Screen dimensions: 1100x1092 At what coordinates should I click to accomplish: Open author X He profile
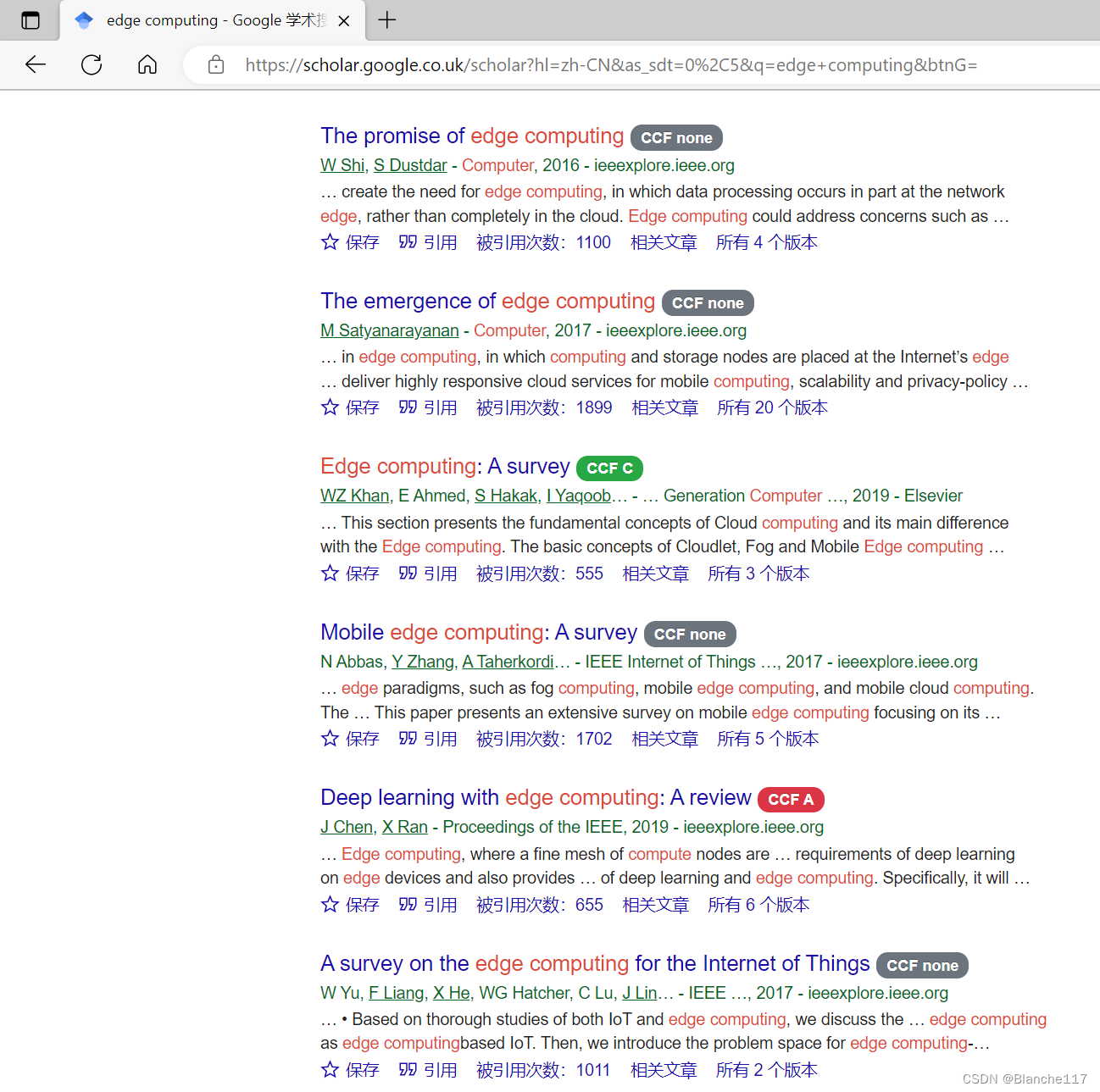(x=452, y=993)
